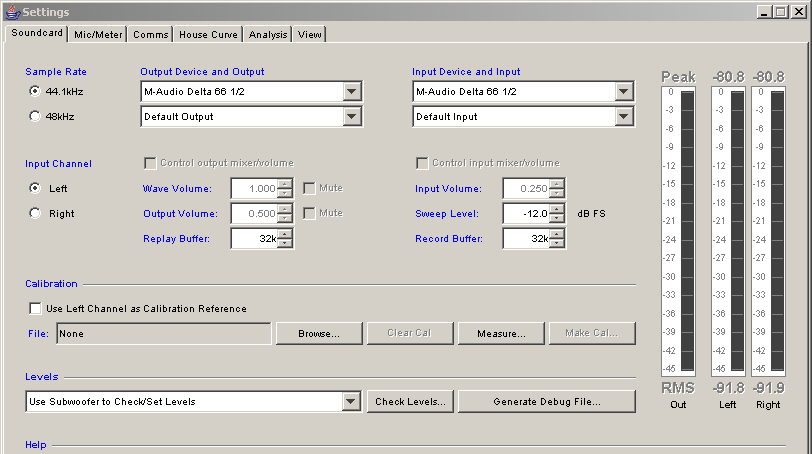Select the 48kHz sample rate

tap(36, 116)
